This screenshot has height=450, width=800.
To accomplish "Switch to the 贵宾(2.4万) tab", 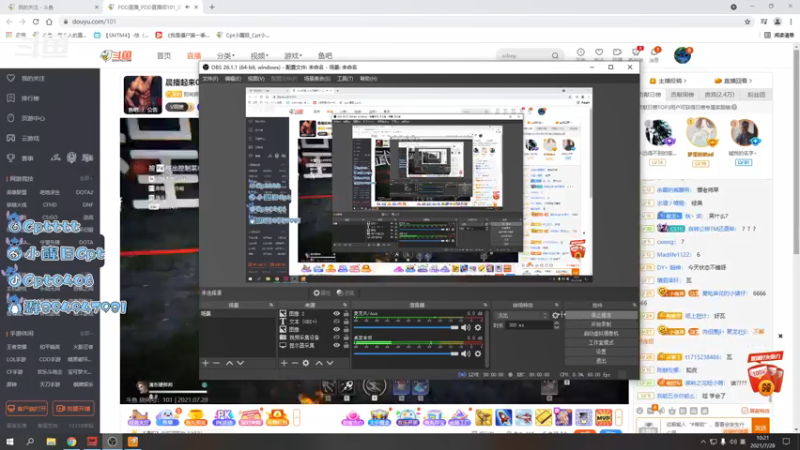I will coord(719,95).
